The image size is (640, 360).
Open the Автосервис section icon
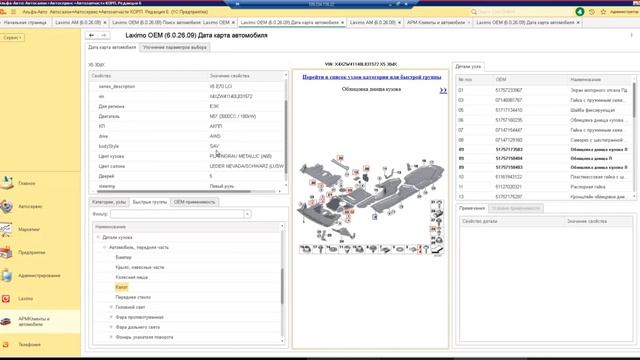(7, 206)
